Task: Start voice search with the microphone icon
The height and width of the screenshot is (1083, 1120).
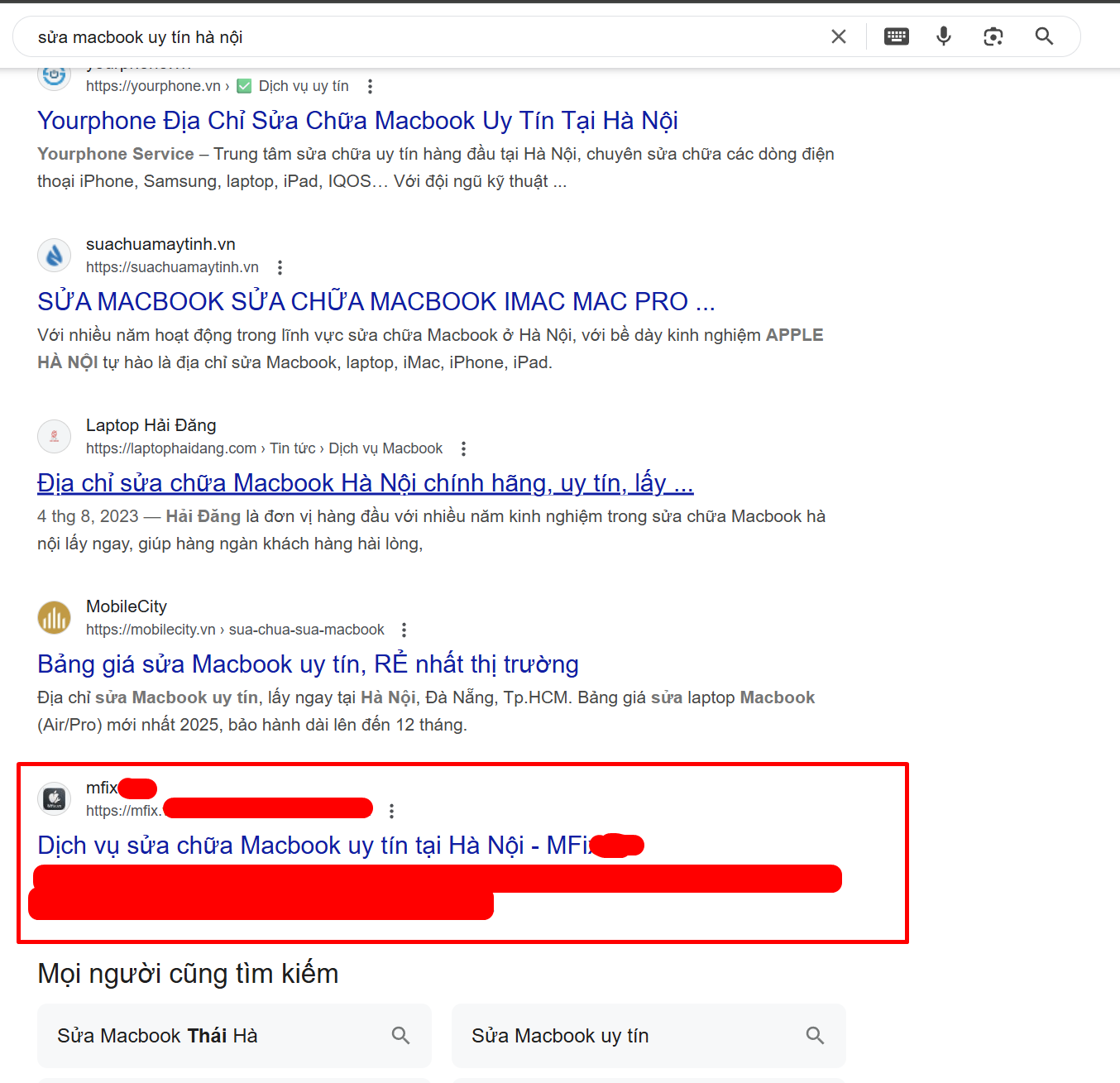Action: point(944,36)
